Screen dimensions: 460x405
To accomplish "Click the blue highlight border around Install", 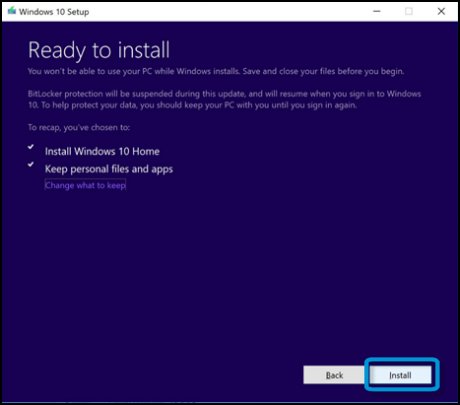I will pos(402,360).
